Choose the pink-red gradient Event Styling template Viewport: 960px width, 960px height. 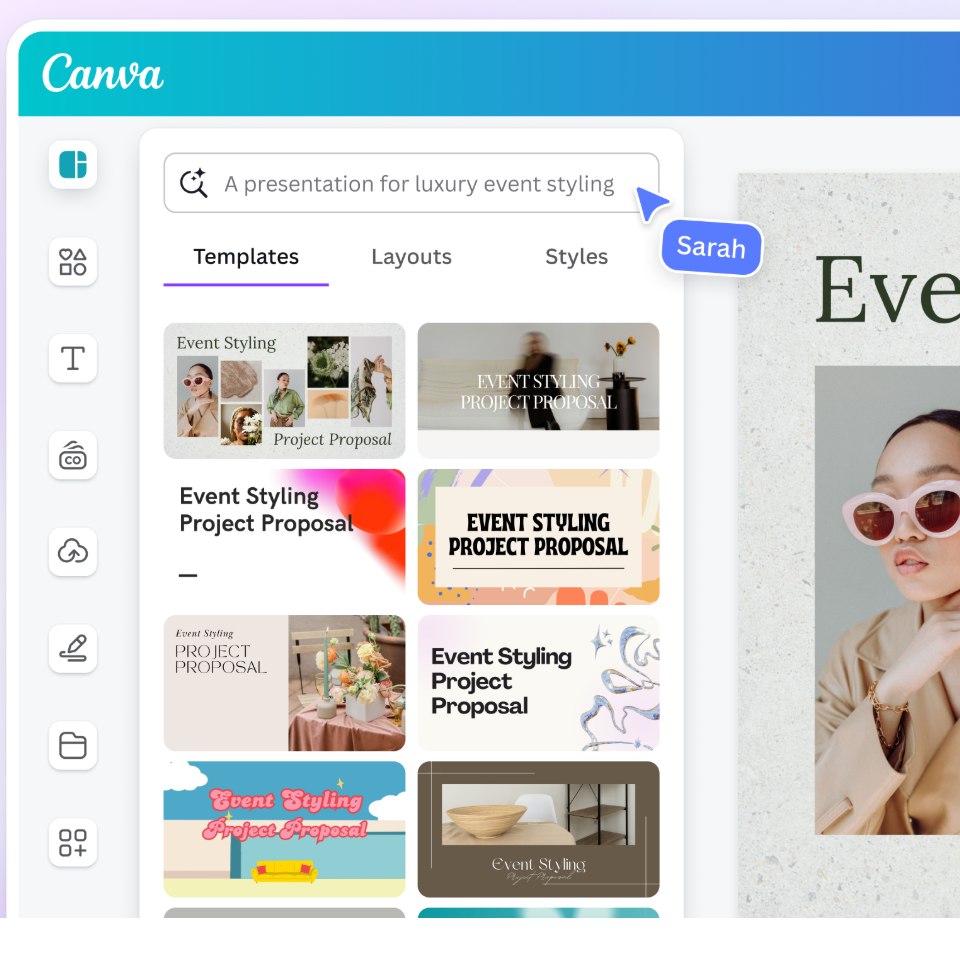coord(285,537)
